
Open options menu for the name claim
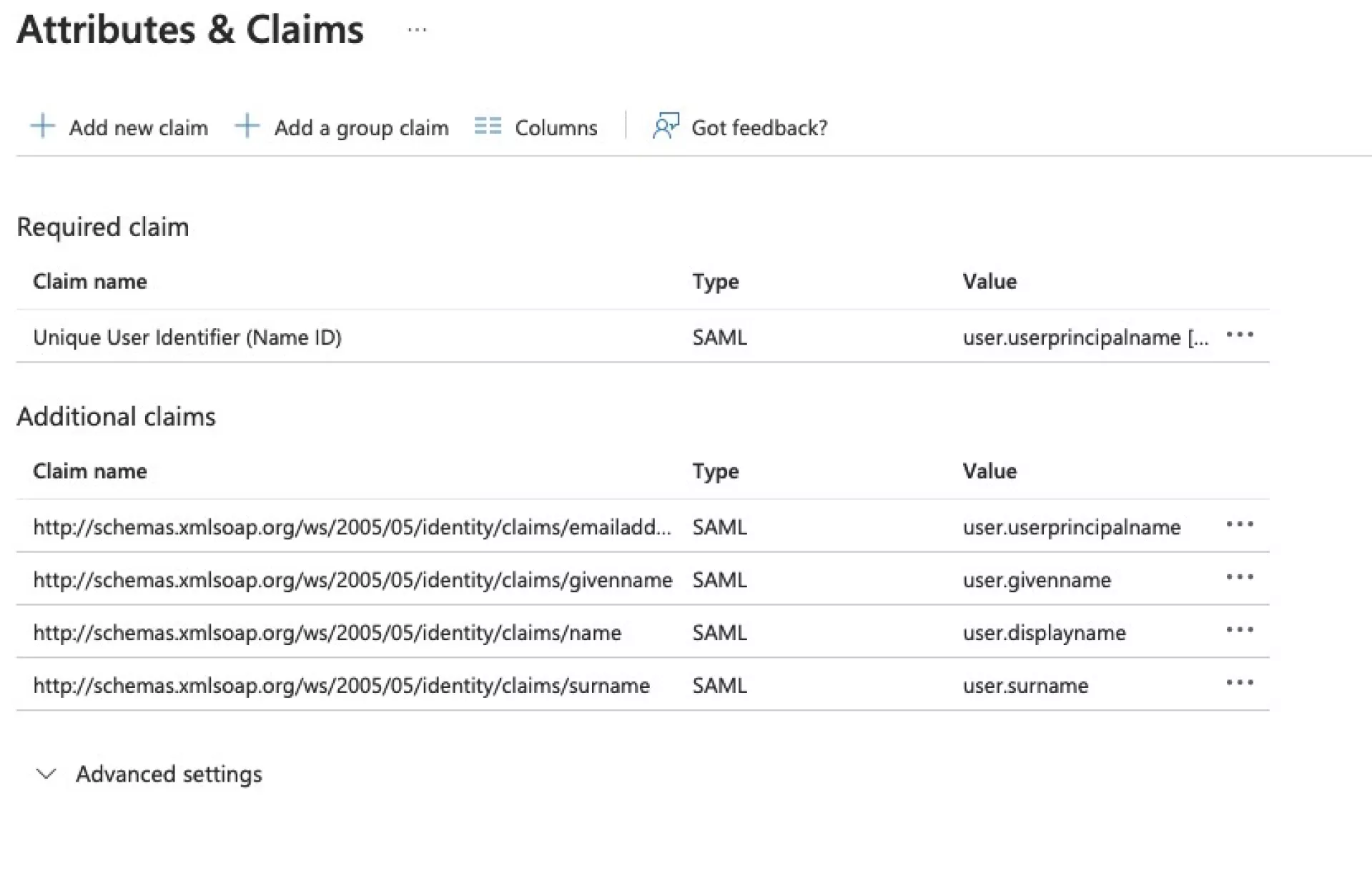pos(1240,631)
